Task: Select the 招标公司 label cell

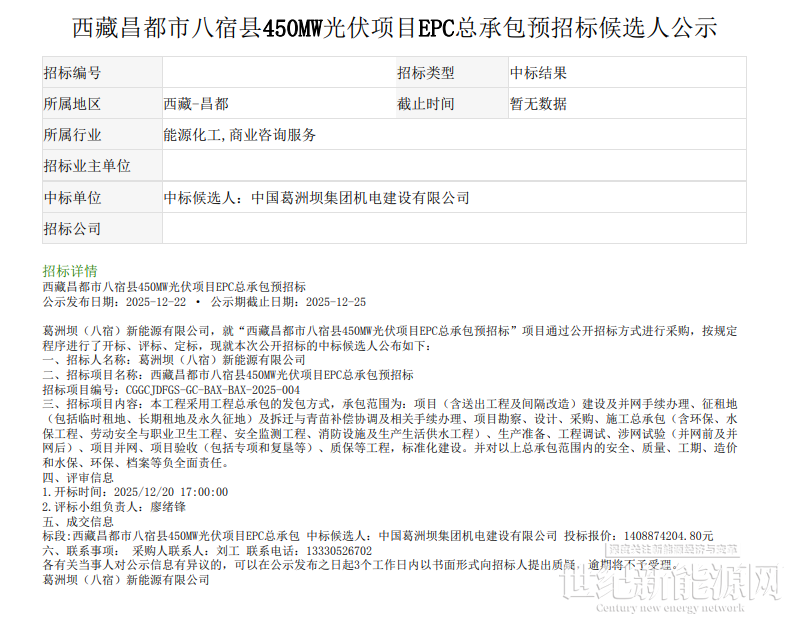Action: [x=72, y=229]
